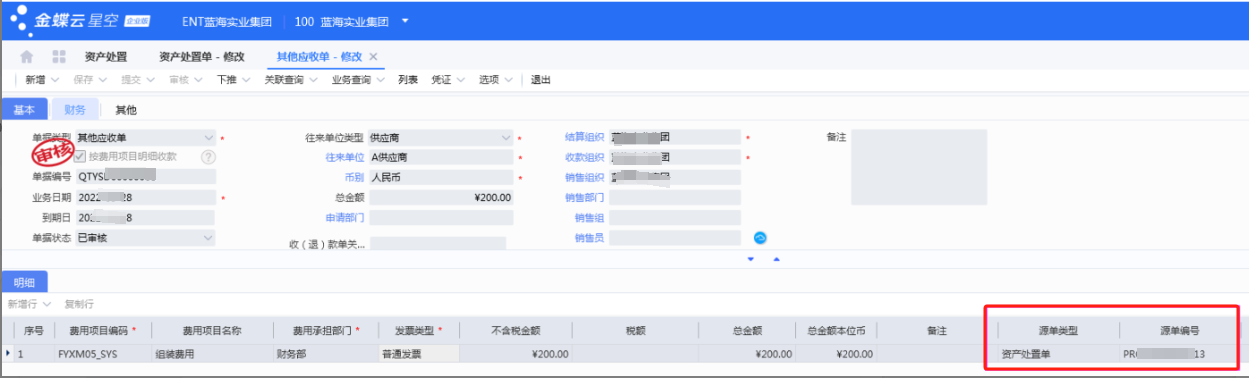Open the 单据类型 combo box
1249x378 pixels.
pos(145,137)
